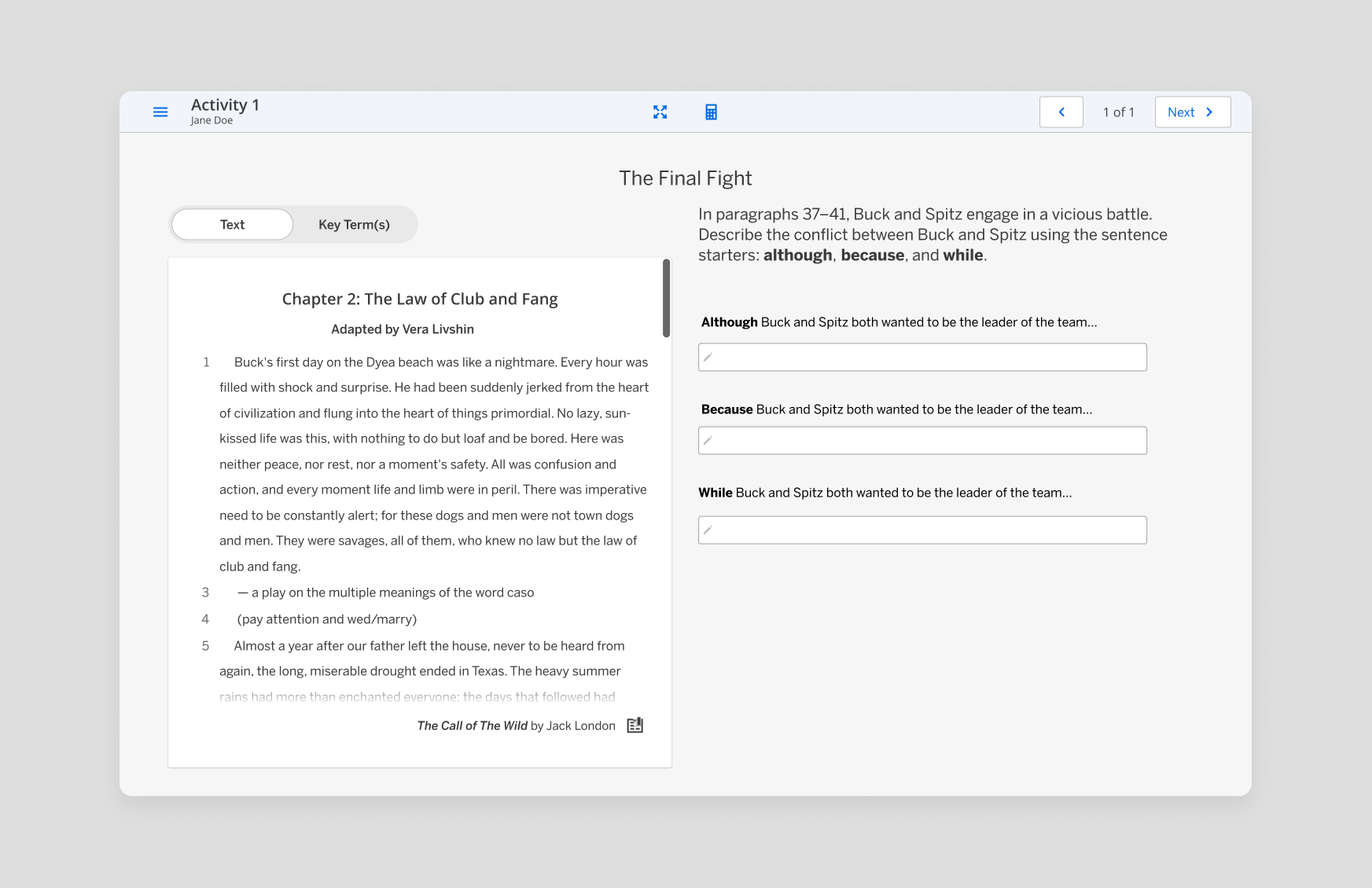Click the Next button
The height and width of the screenshot is (888, 1372).
coord(1193,112)
